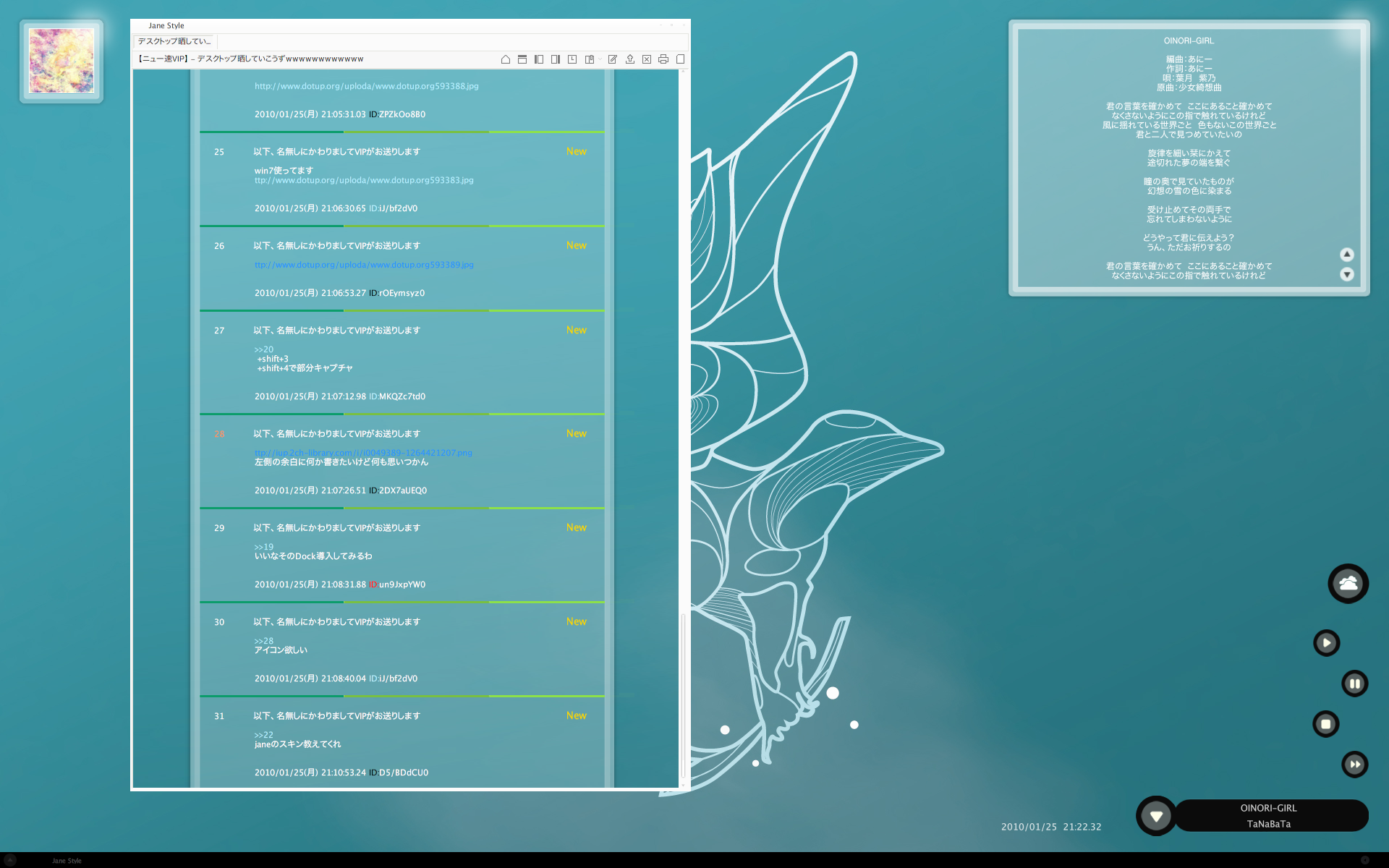
Task: Expand the dropdown arrow beside bookmark icon
Action: 600,59
